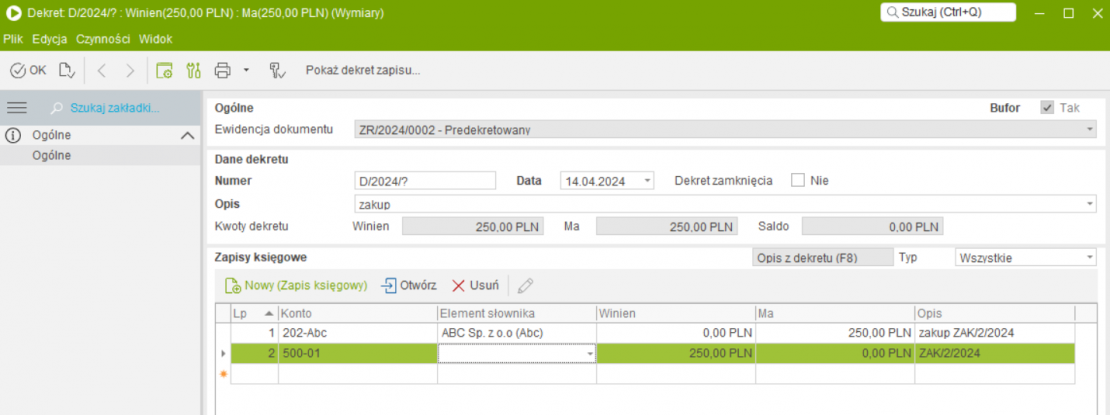
Task: Click Nowy (Zapis księgowy) button
Action: (x=297, y=285)
